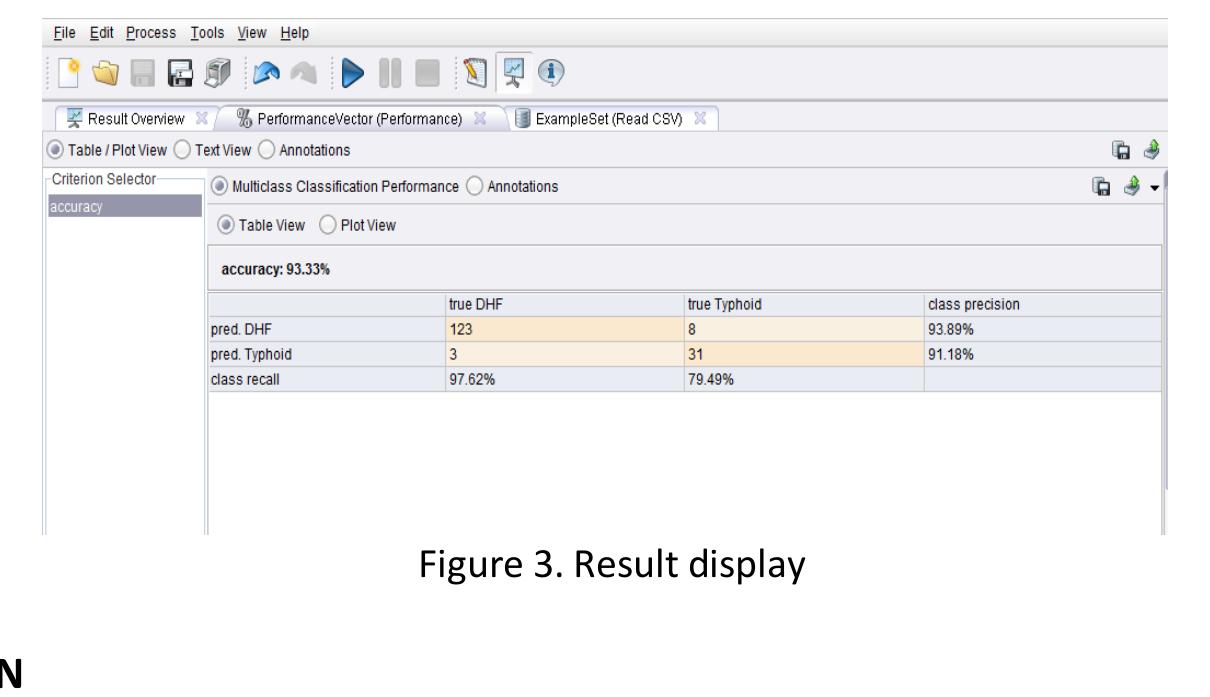Select Annotations radio beside Multiclass Classification Performance

coord(474,187)
